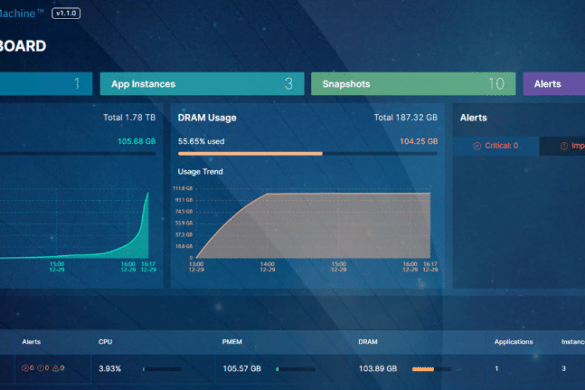585x390 pixels.
Task: Click the 55.65% used text
Action: 201,141
